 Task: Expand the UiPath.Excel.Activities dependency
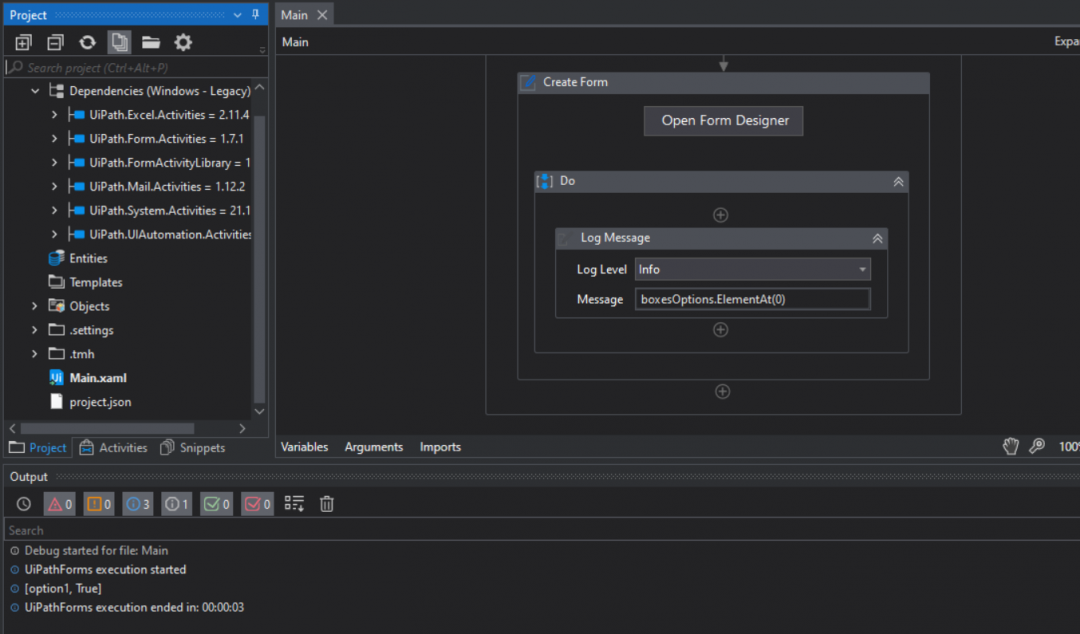pos(56,114)
